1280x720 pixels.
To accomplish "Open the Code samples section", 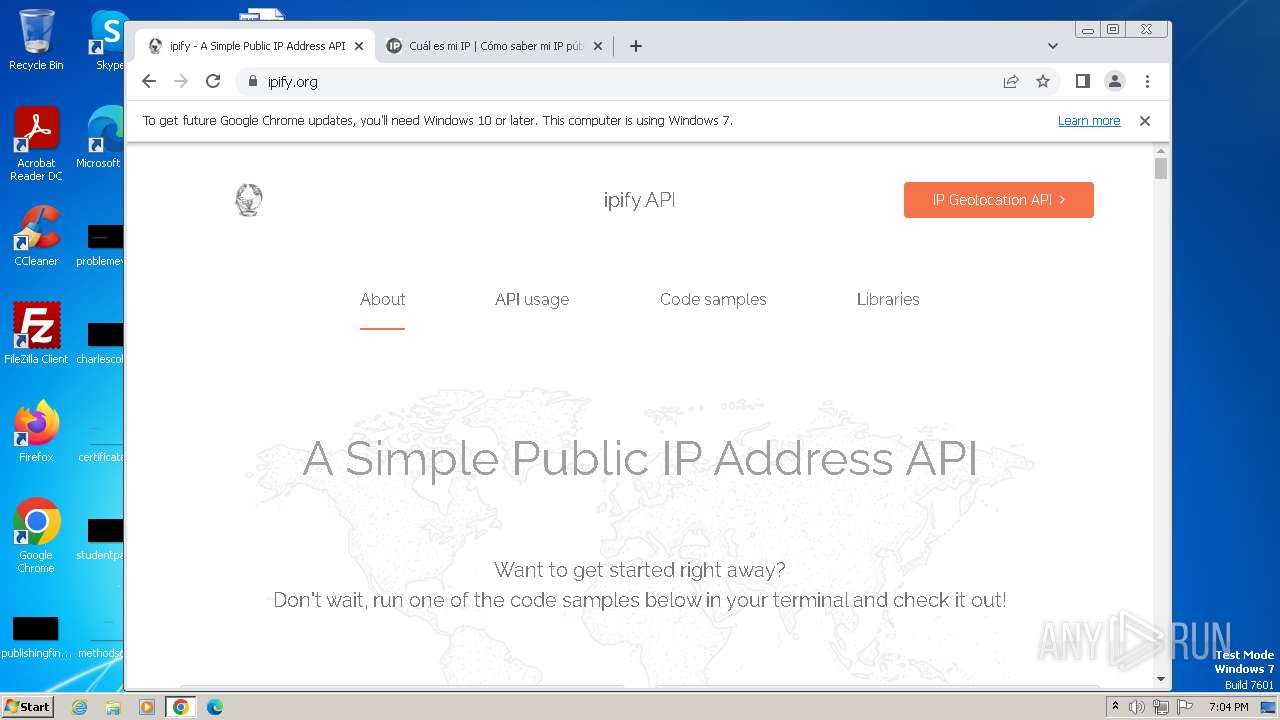I will 713,299.
